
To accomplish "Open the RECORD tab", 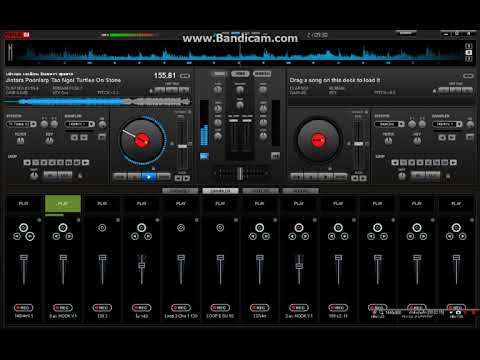I will [x=300, y=191].
